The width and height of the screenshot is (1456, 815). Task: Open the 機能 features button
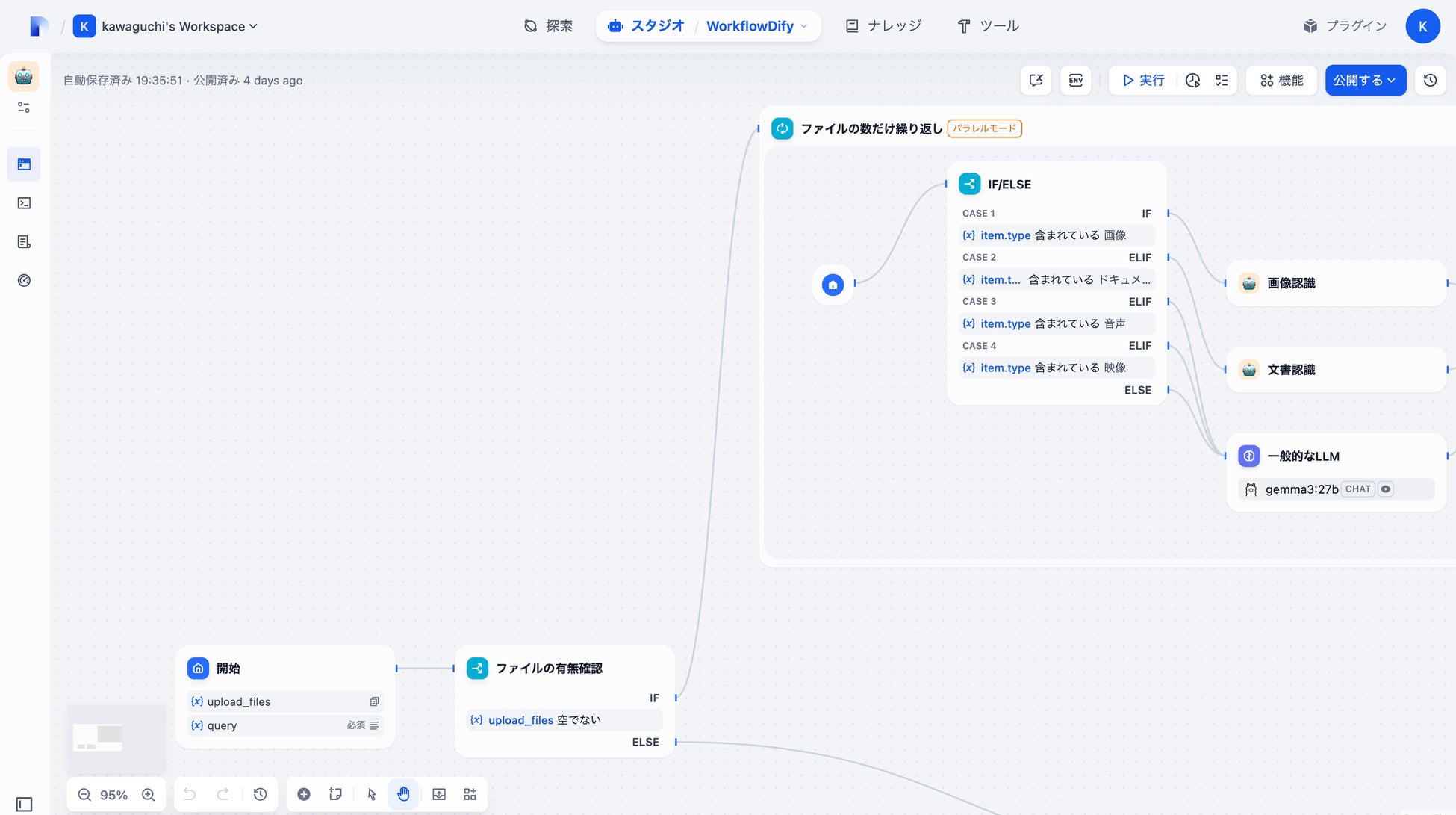(1281, 80)
